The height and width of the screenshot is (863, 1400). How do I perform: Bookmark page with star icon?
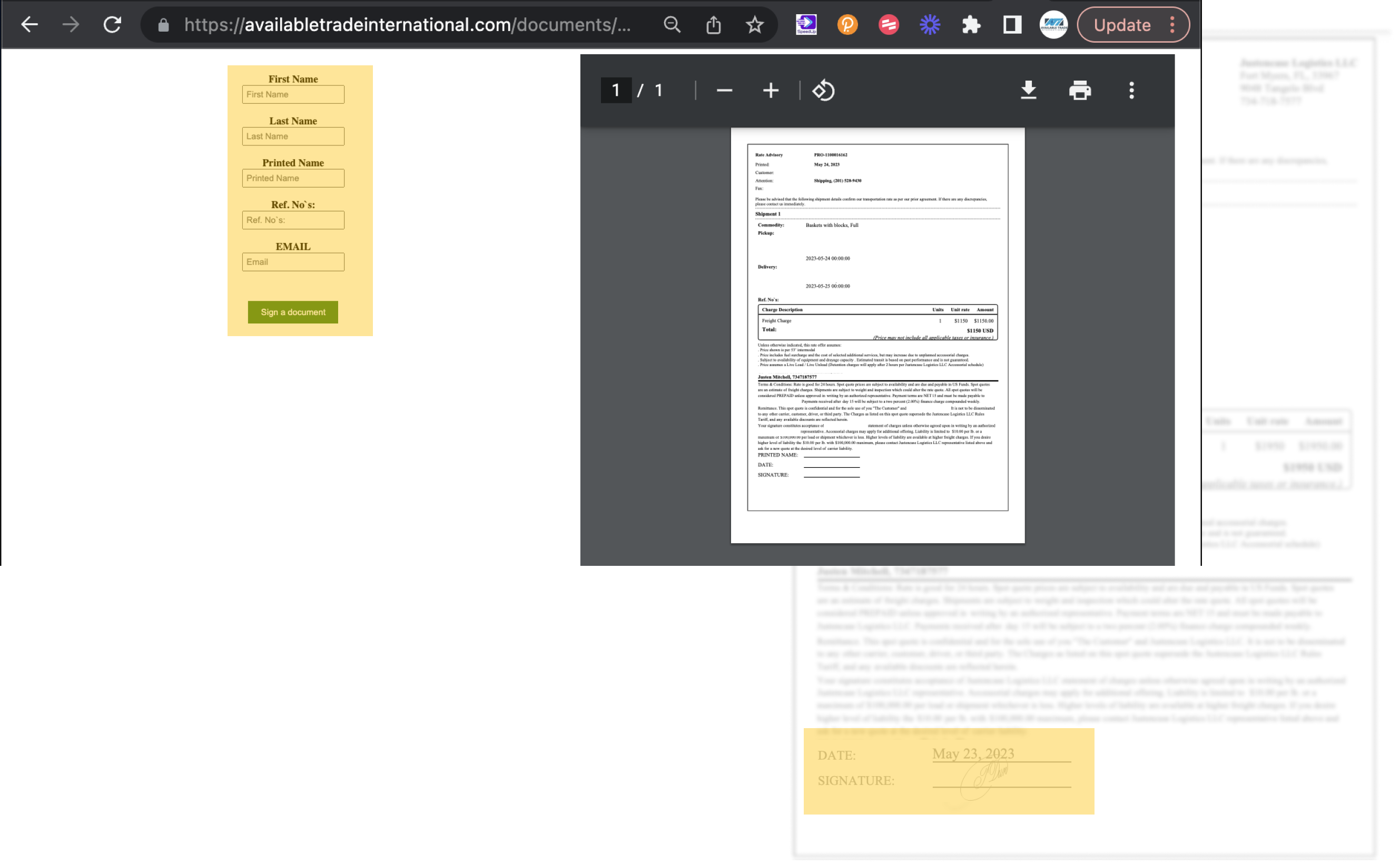click(x=754, y=25)
